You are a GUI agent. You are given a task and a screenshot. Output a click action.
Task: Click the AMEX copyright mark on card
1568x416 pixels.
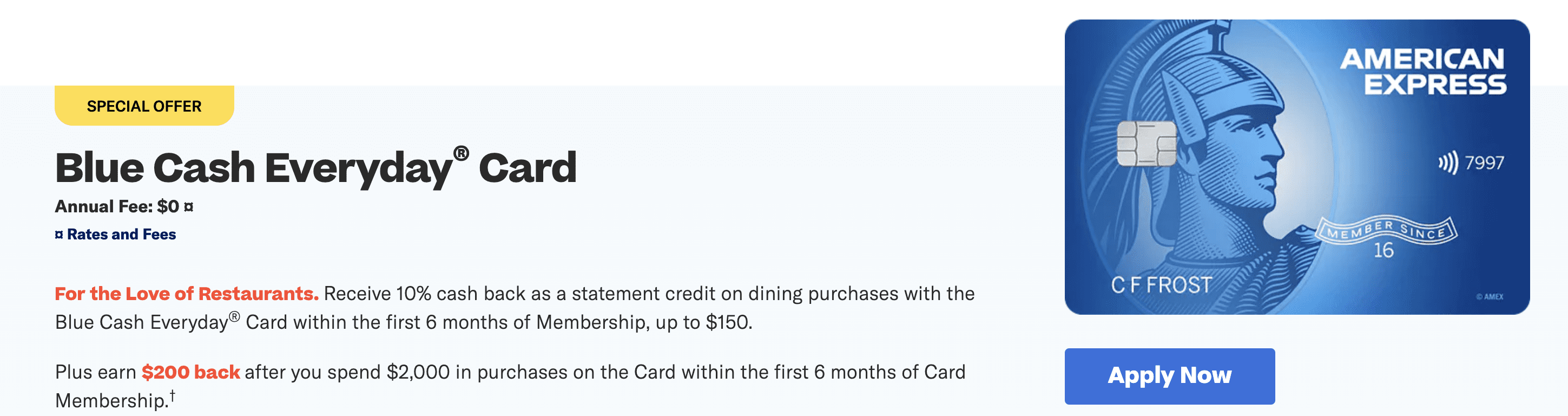[x=1490, y=297]
